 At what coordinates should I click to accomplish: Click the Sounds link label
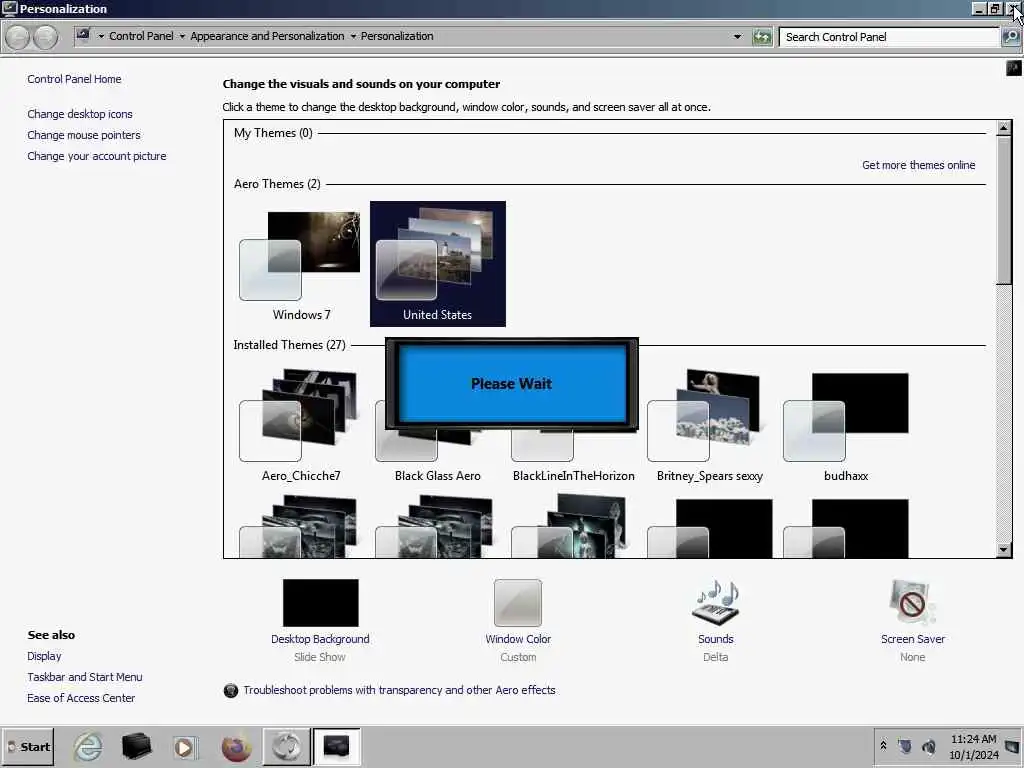click(x=716, y=639)
